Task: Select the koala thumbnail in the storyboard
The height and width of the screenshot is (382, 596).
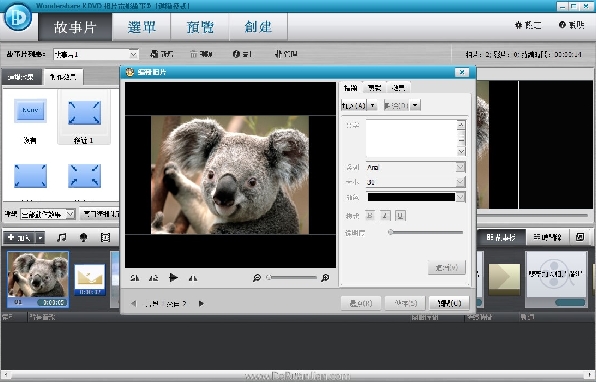Action: 38,279
